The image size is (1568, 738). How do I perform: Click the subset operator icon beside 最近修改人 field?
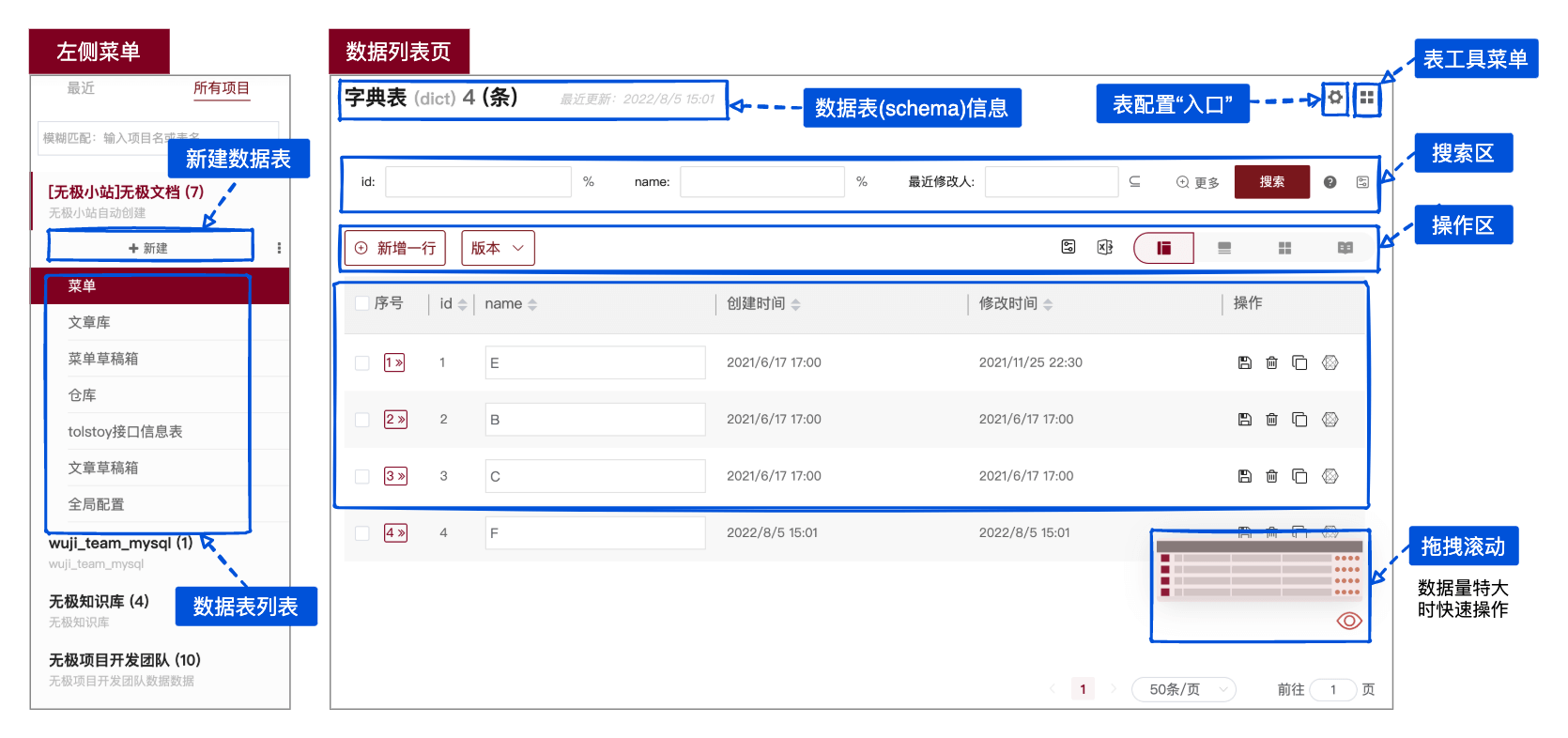pos(1134,181)
